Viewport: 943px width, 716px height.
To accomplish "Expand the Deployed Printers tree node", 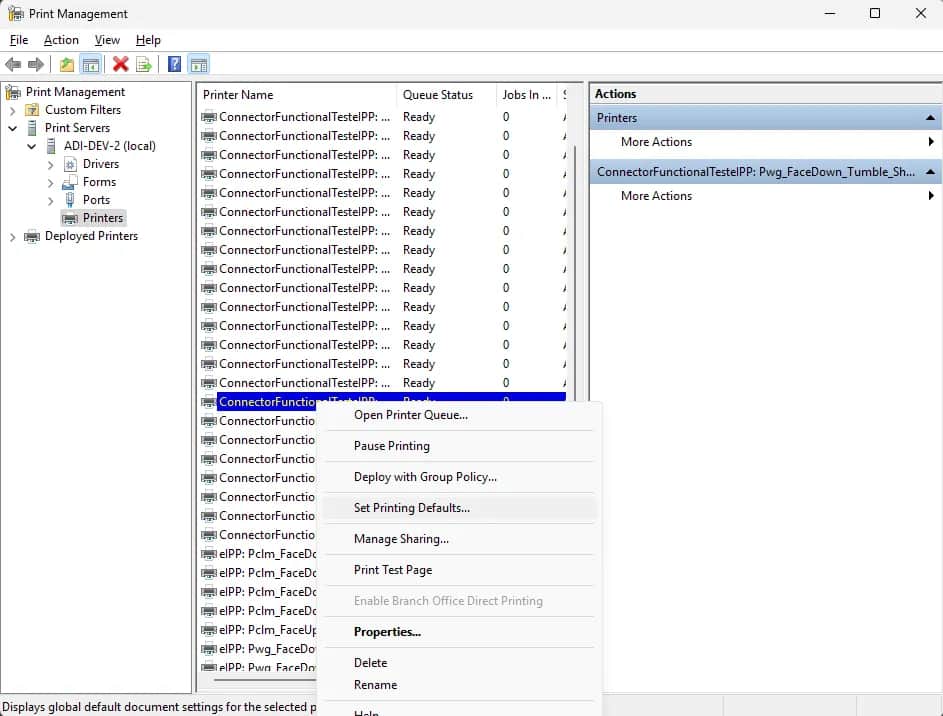I will (x=13, y=237).
